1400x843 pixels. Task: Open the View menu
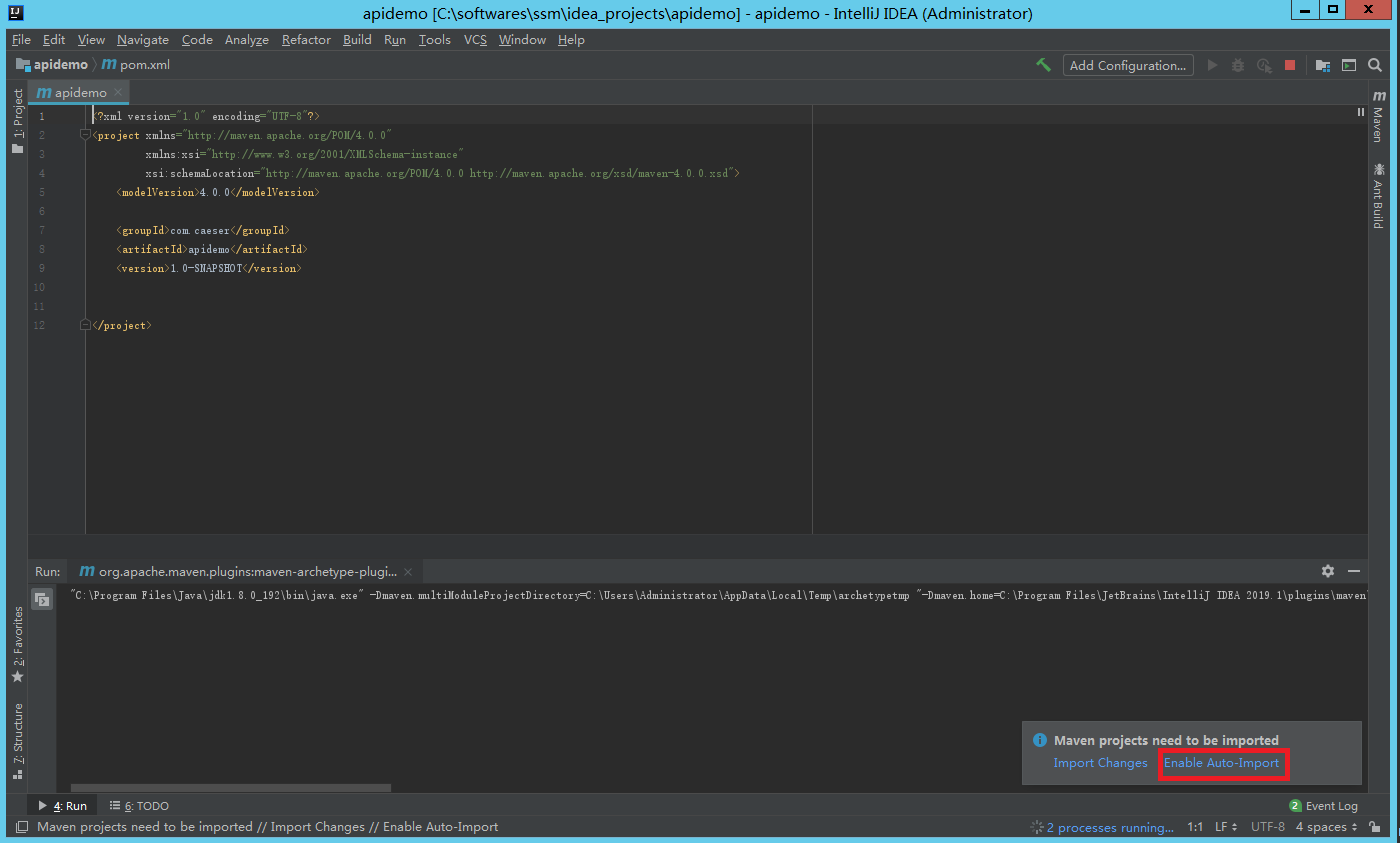91,40
